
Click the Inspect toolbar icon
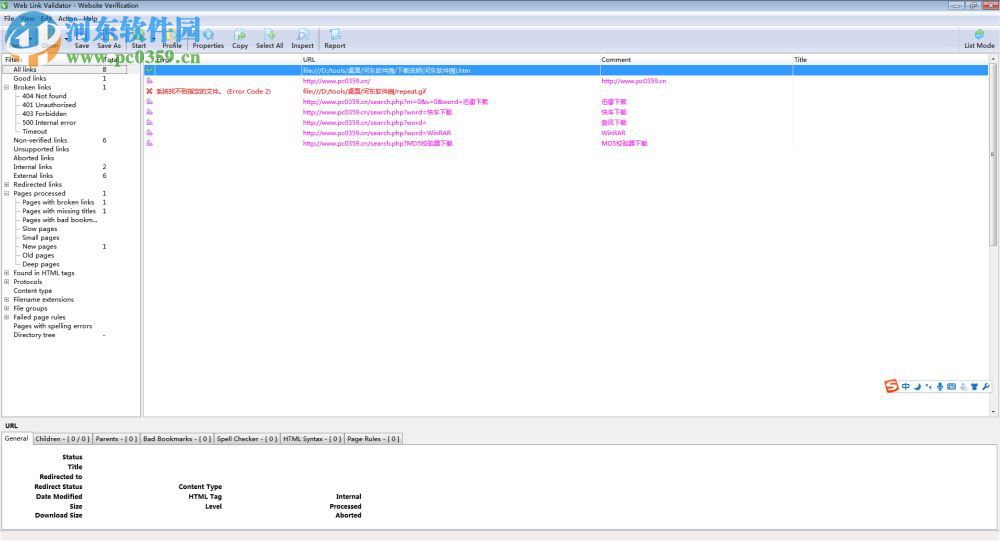(302, 38)
